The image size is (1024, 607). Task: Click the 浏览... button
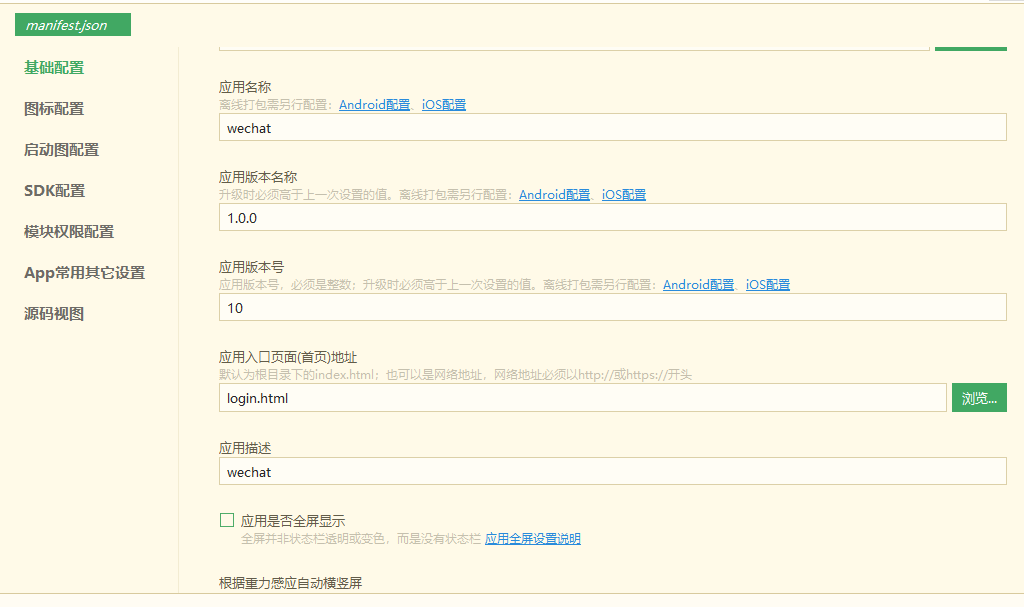(979, 397)
